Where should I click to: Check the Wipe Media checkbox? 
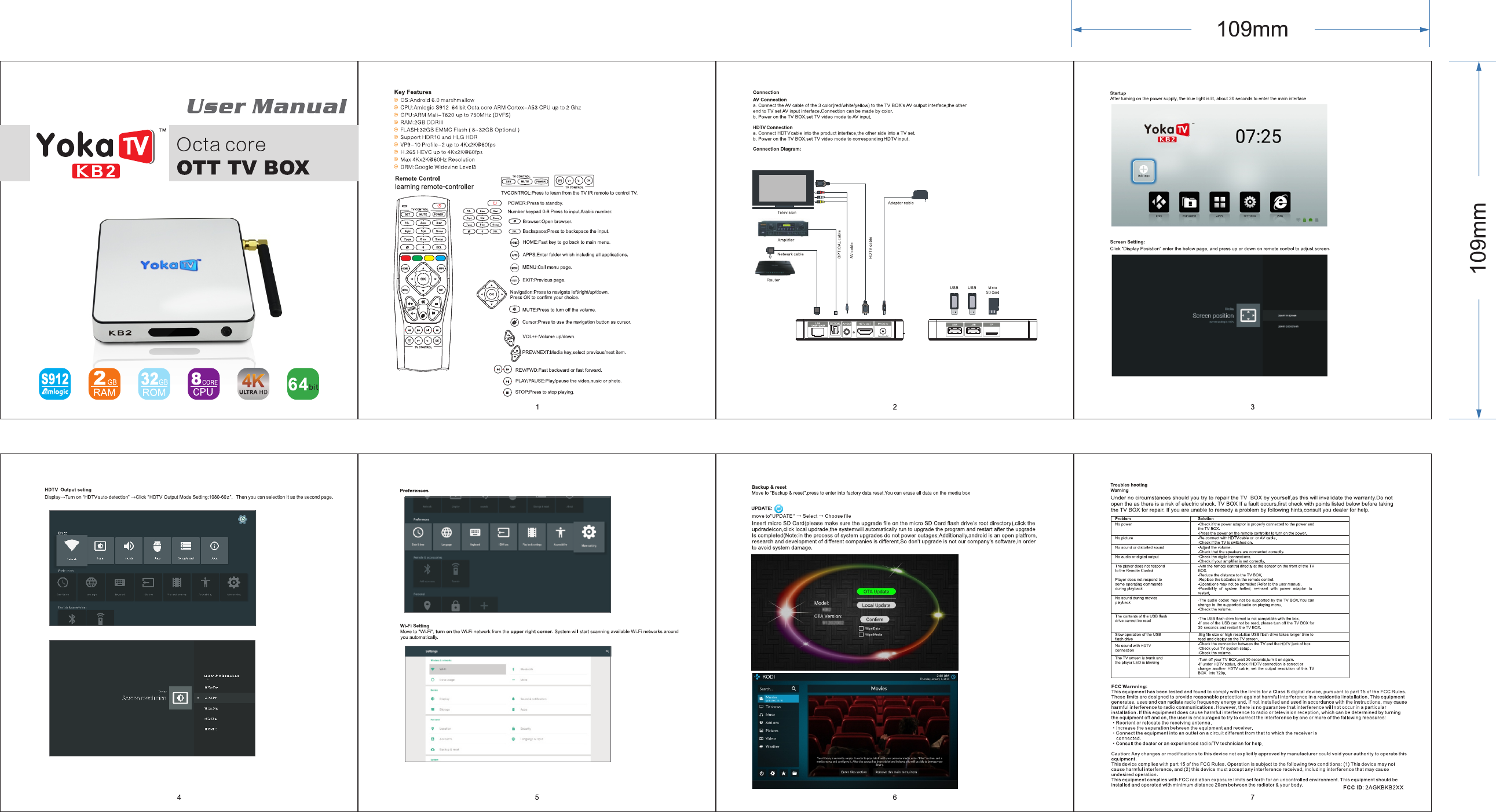[861, 634]
